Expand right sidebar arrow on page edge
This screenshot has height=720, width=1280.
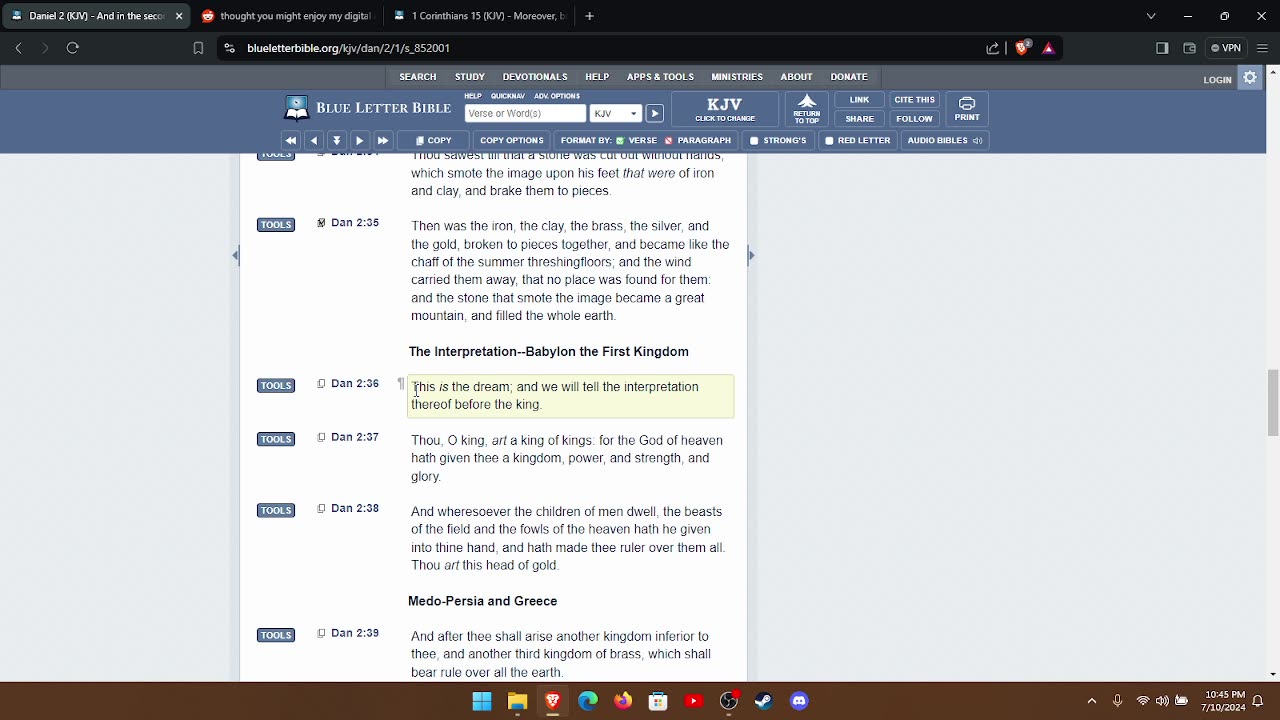tap(751, 256)
